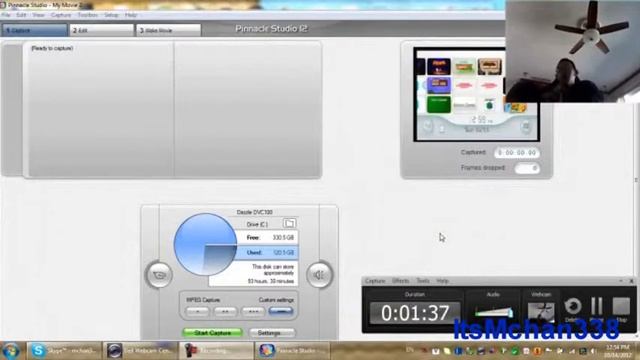Open the Skype taskbar button
This screenshot has width=640, height=360.
pyautogui.click(x=64, y=351)
